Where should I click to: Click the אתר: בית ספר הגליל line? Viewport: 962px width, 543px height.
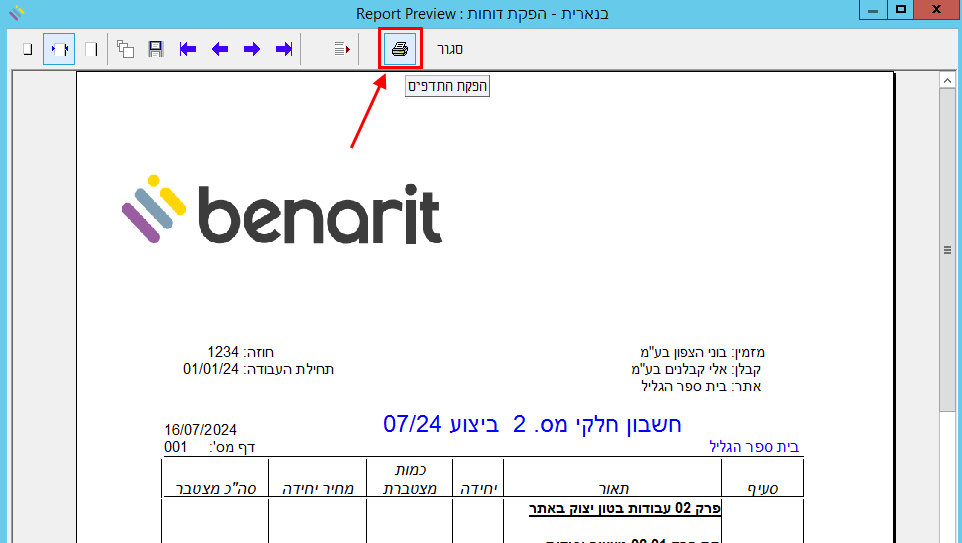[701, 387]
